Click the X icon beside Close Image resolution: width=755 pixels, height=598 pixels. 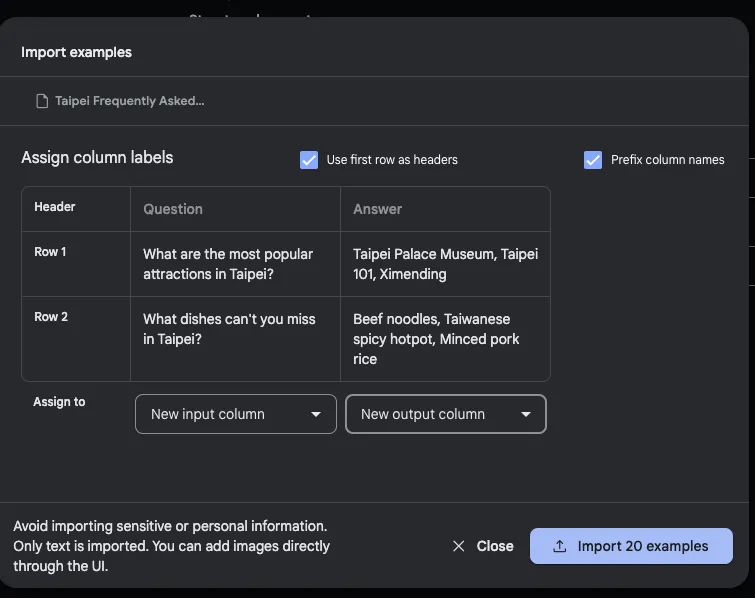[459, 546]
